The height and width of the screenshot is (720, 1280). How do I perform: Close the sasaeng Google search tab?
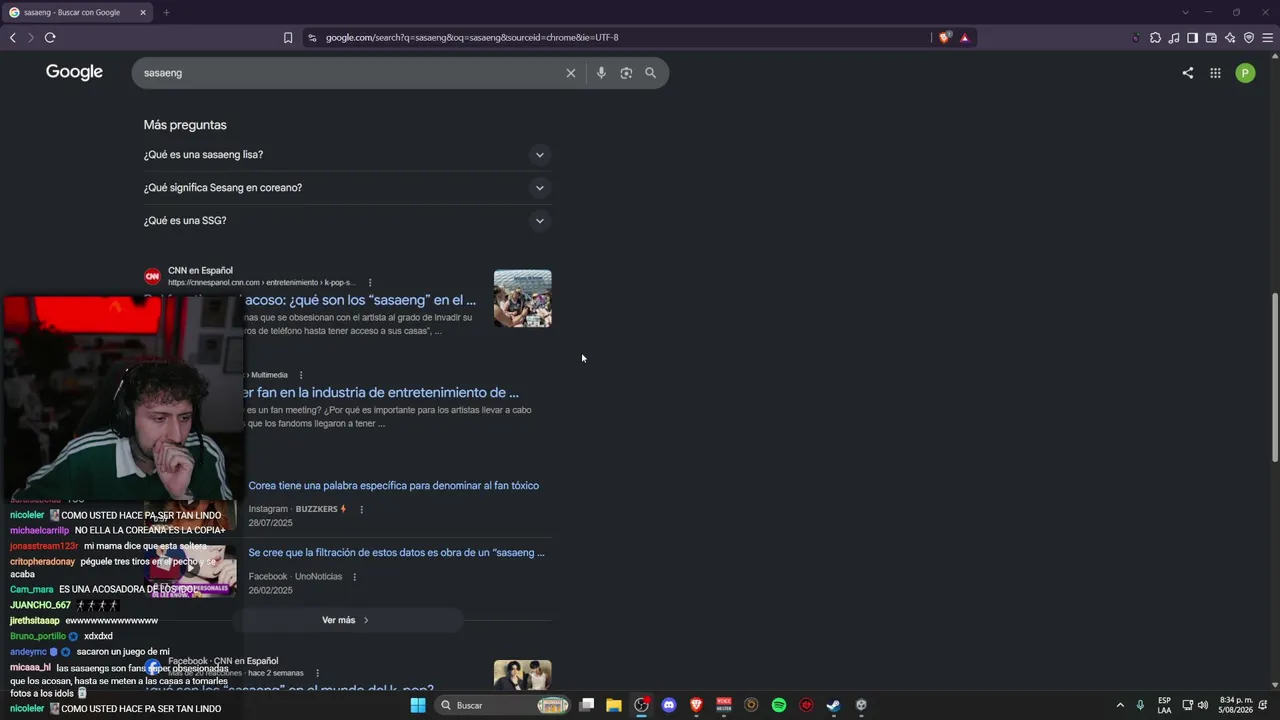143,12
